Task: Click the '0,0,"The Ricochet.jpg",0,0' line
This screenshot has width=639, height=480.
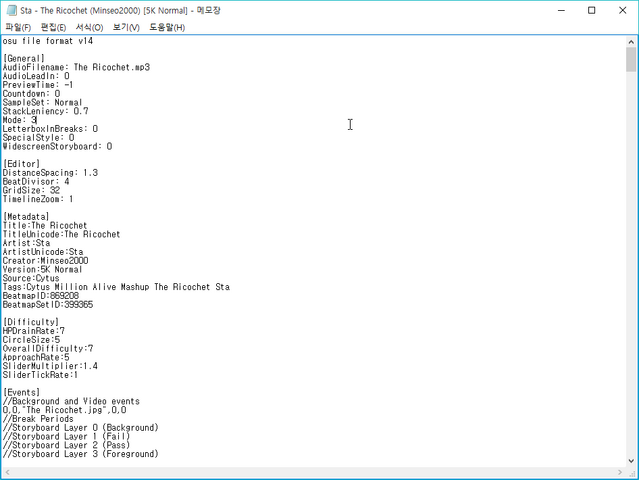Action: tap(64, 410)
